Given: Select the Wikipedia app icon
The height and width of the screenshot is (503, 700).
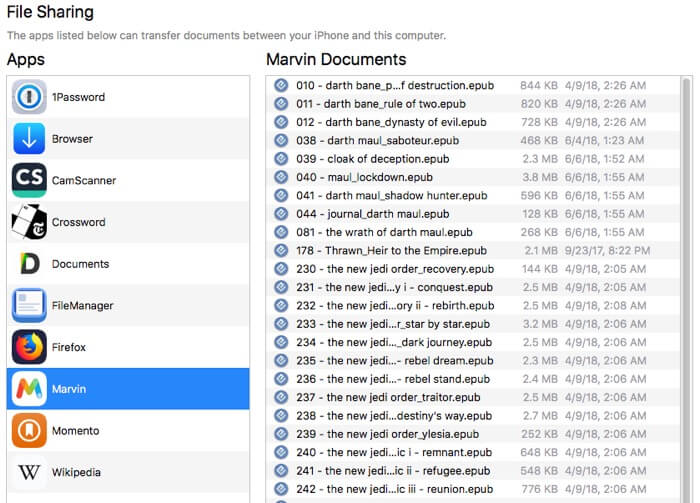Looking at the screenshot, I should [x=29, y=472].
